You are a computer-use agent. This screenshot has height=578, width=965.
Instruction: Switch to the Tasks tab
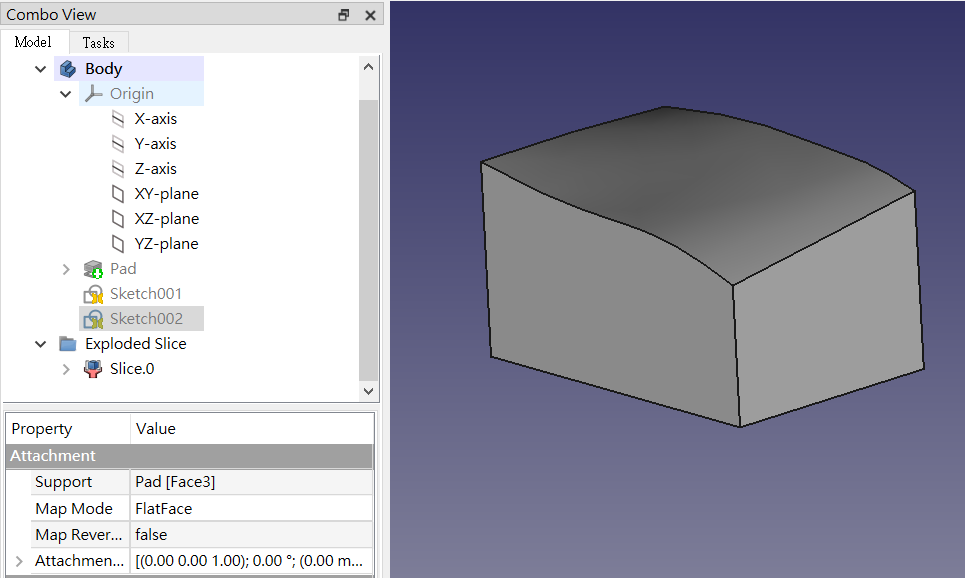(x=98, y=42)
